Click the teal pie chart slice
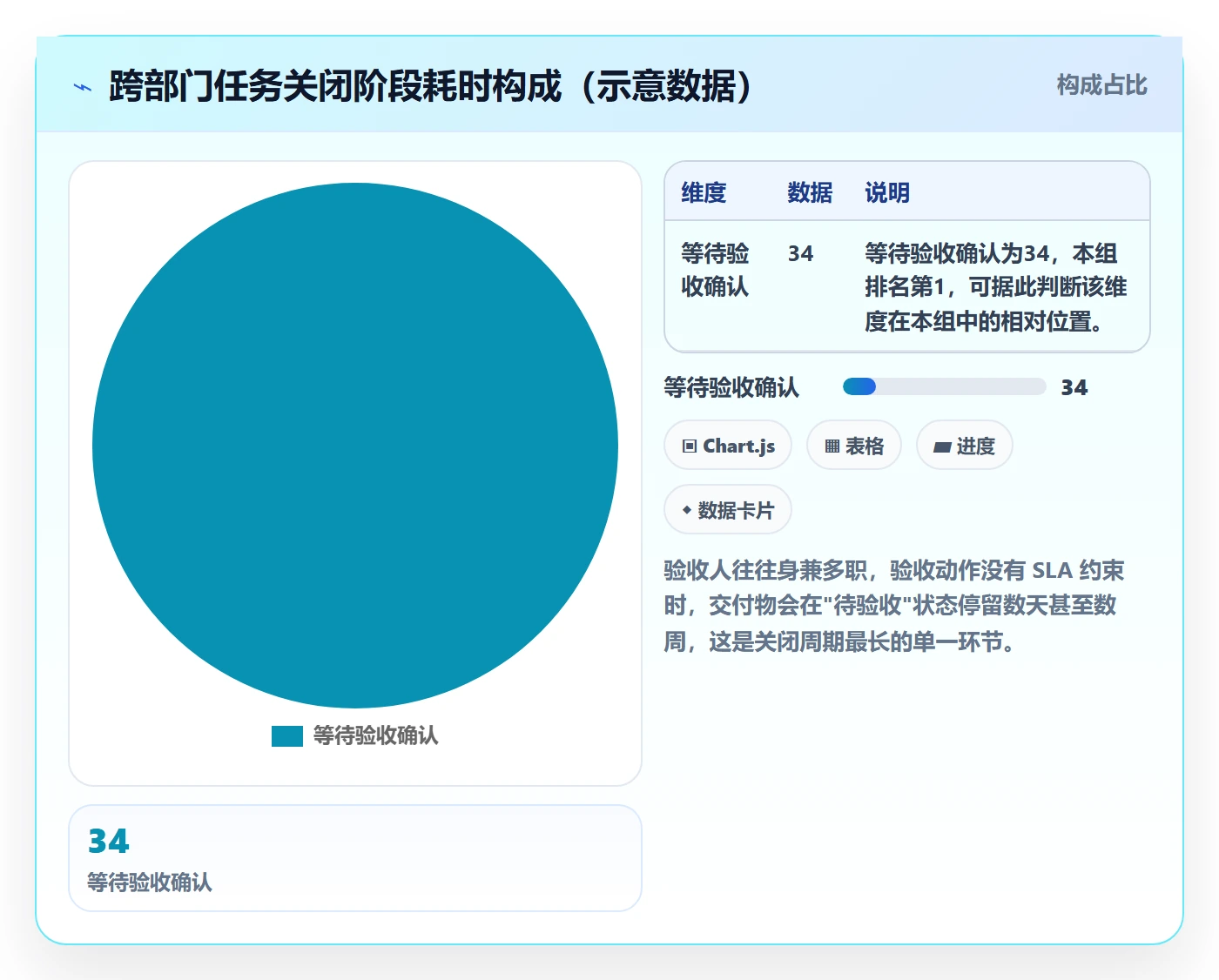The height and width of the screenshot is (980, 1219). 355,446
